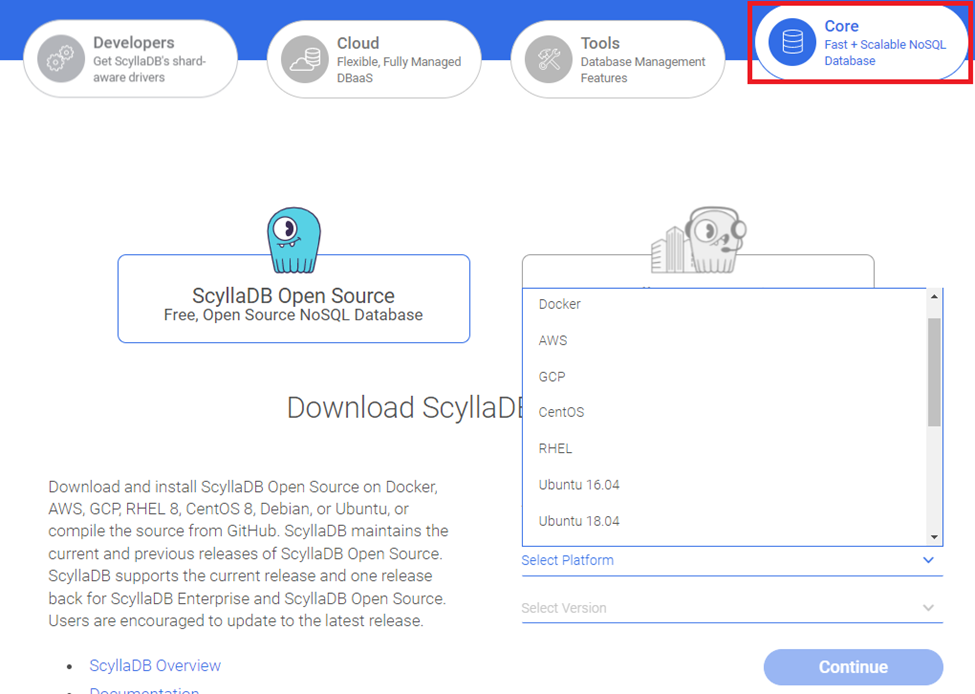The width and height of the screenshot is (975, 694).
Task: Open the Select Platform dropdown
Action: point(732,561)
